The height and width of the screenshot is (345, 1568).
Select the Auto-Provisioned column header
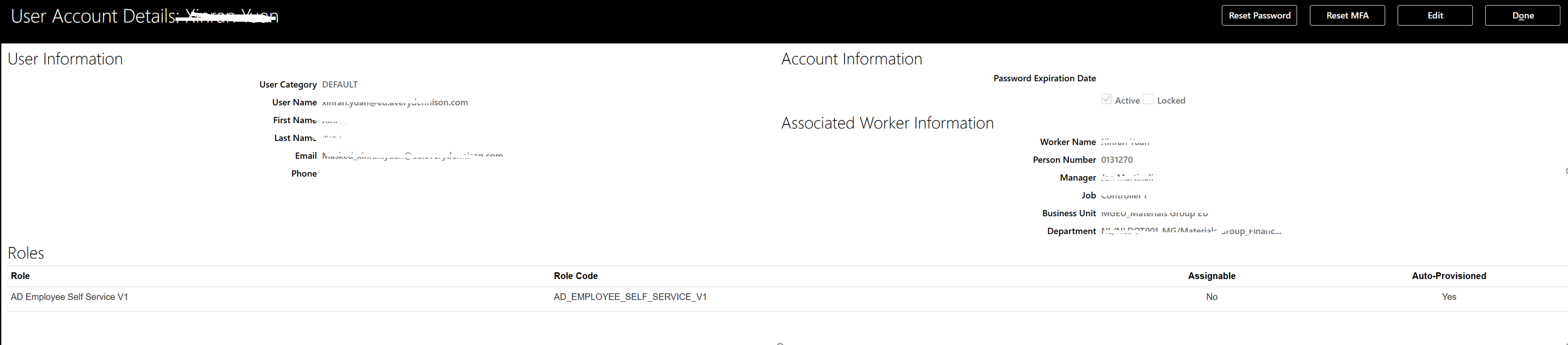(1449, 276)
